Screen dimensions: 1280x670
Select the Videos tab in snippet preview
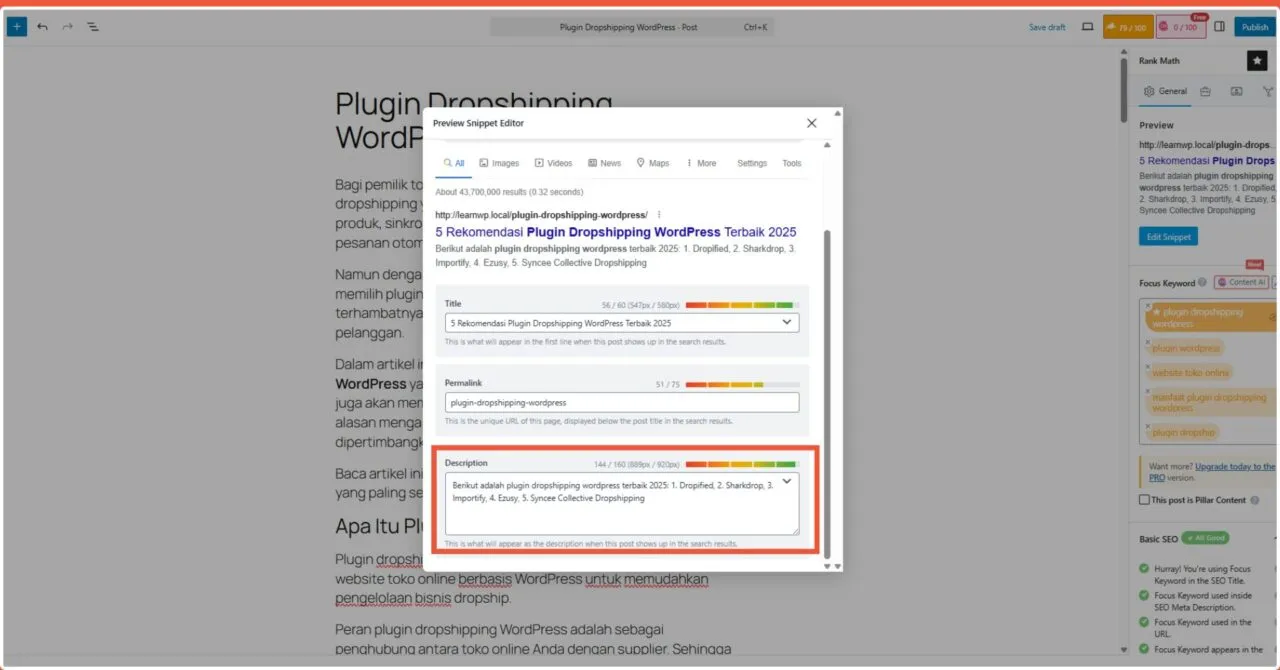(x=554, y=163)
